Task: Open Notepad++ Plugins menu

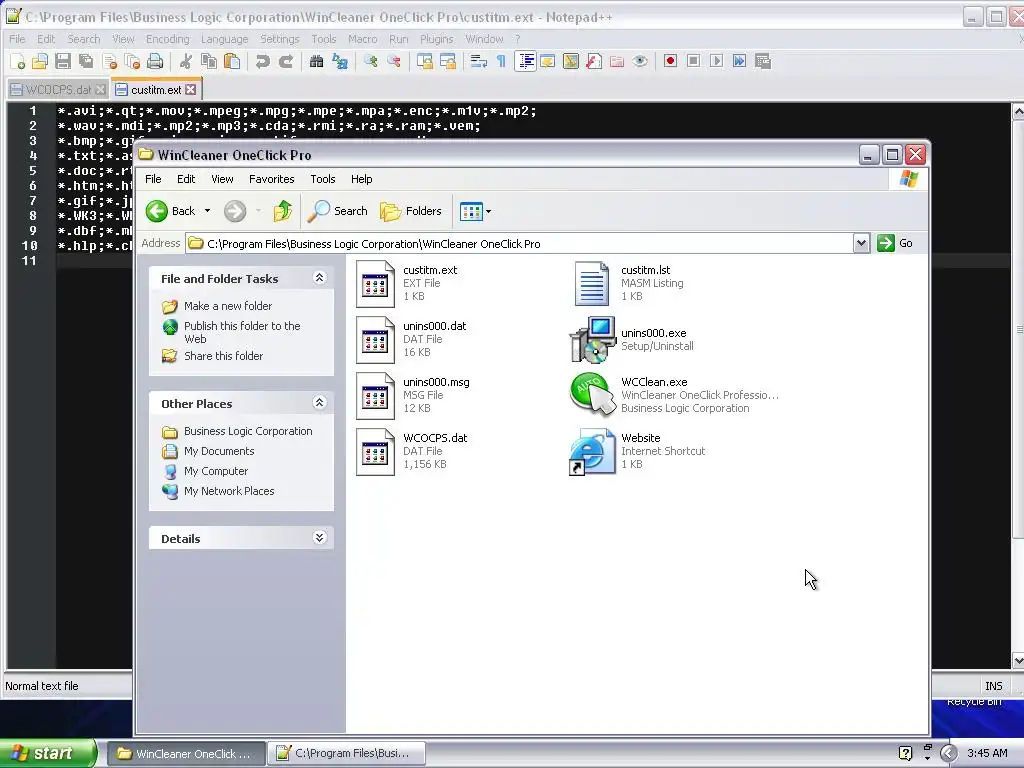Action: (436, 39)
